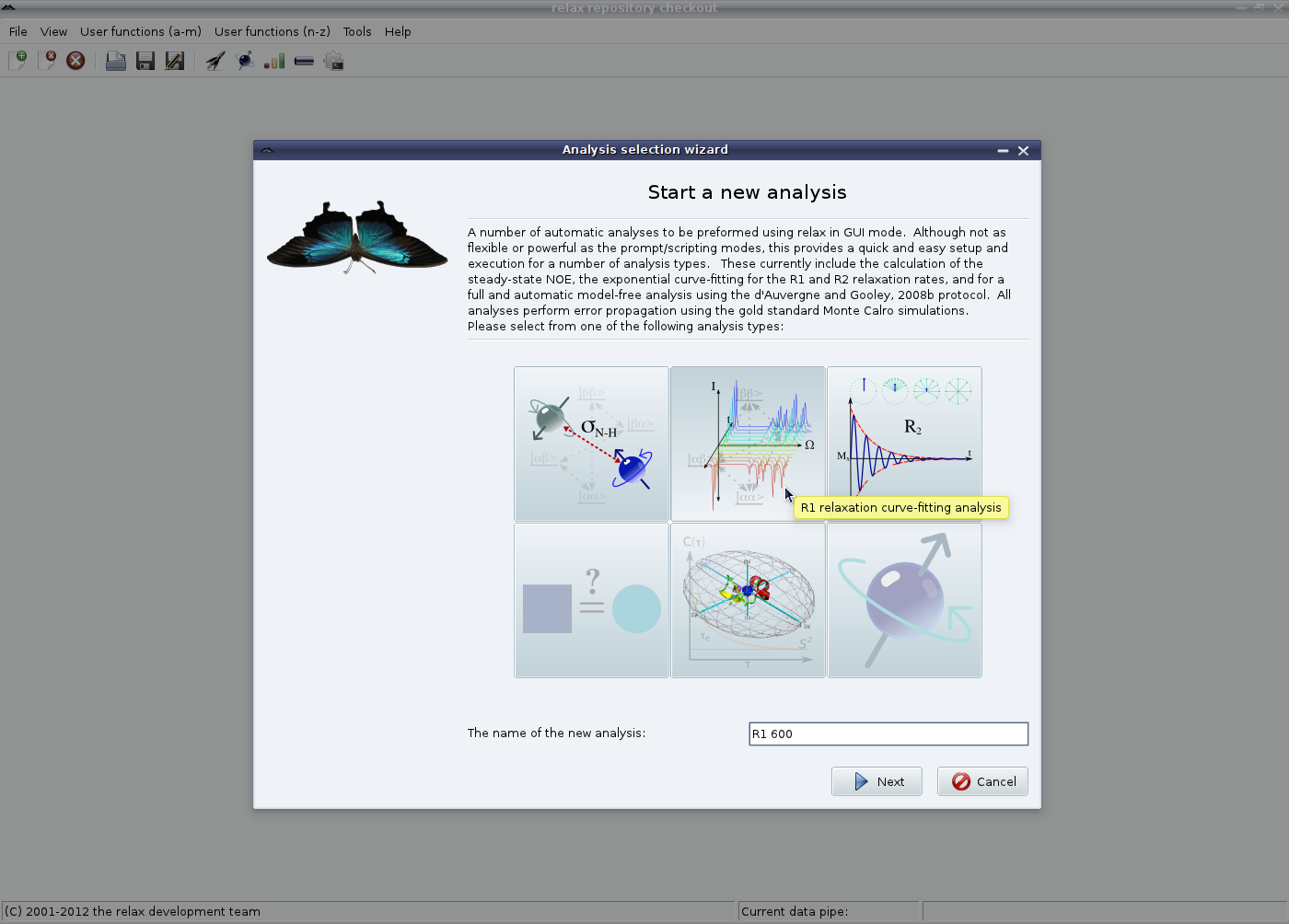Click the custom analysis spinning sphere button
The image size is (1289, 924).
(904, 600)
